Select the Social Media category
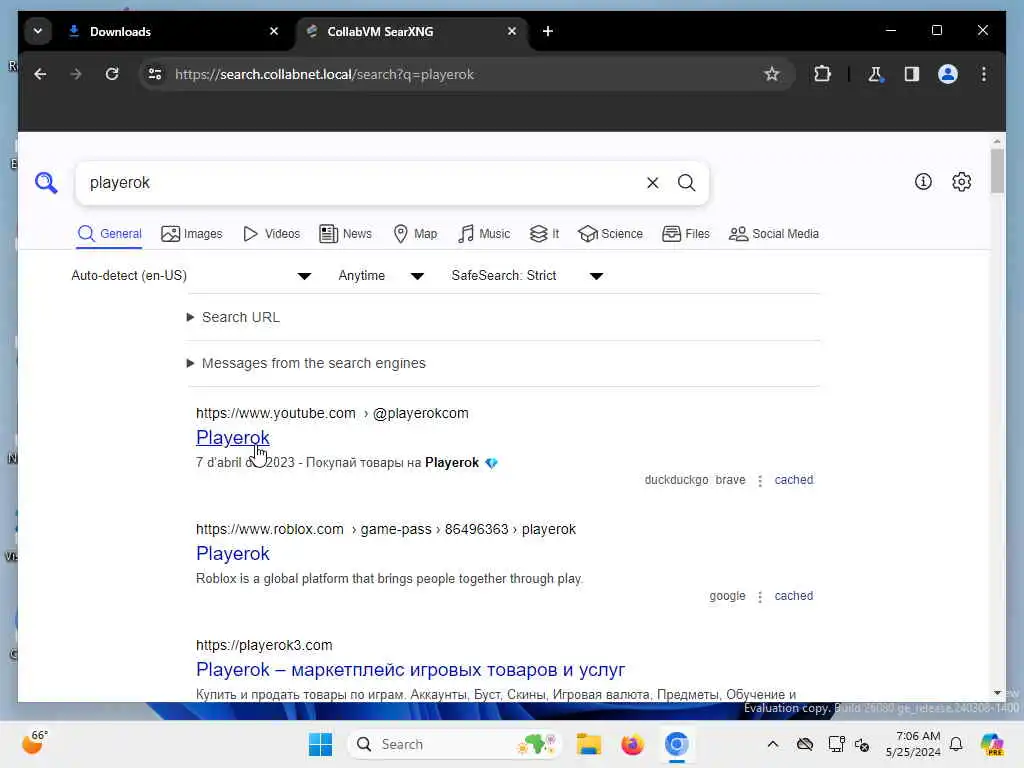The image size is (1024, 768). 774,234
